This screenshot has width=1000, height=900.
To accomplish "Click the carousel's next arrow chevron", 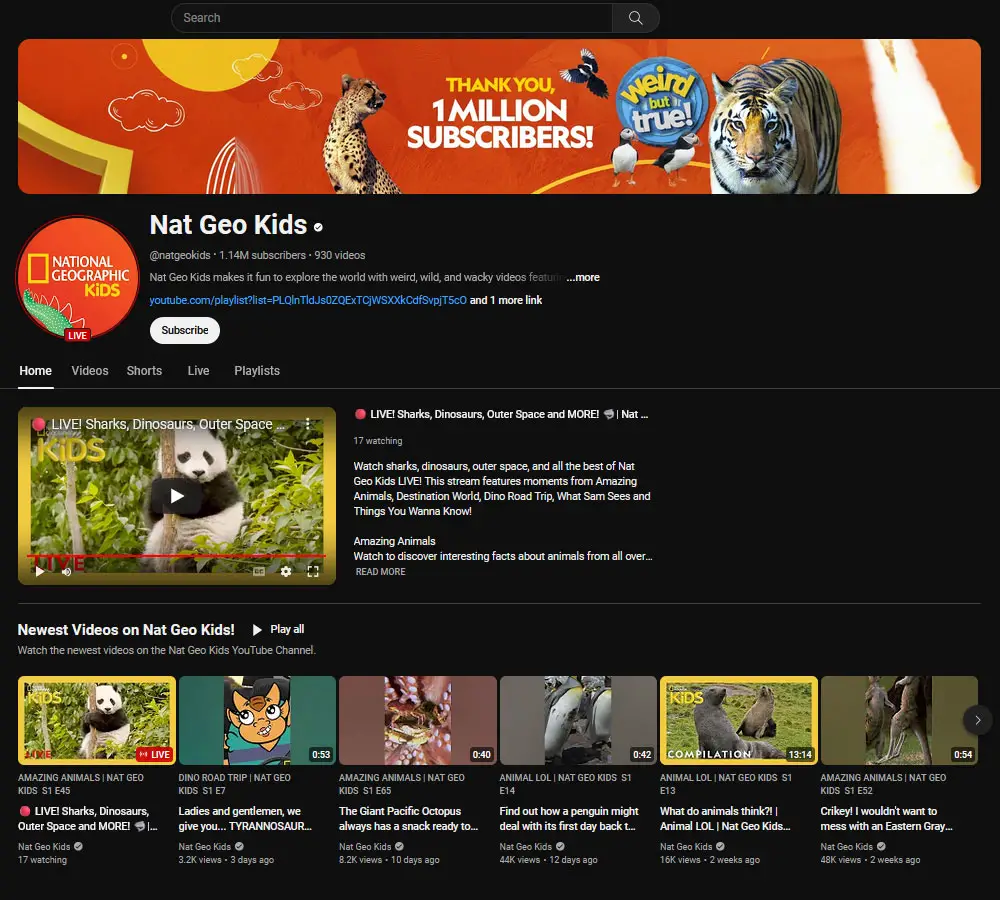I will [x=977, y=720].
